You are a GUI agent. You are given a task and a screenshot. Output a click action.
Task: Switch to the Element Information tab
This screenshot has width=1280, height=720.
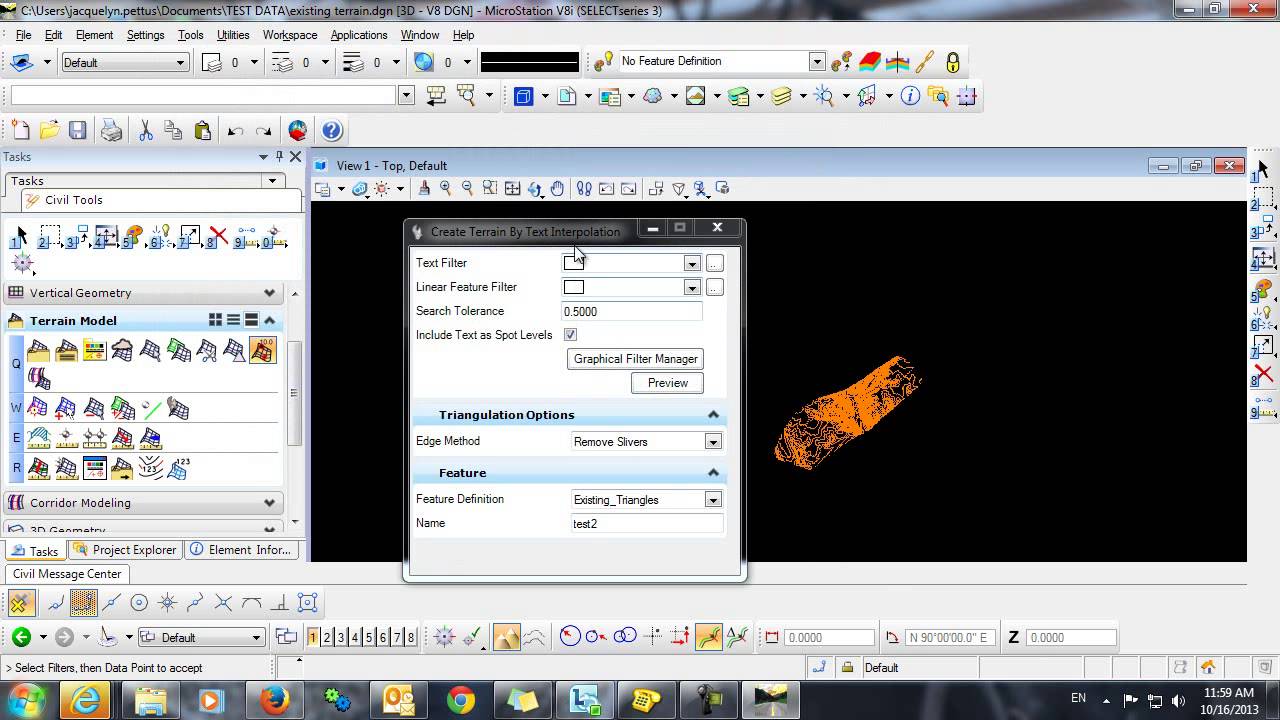tap(241, 550)
